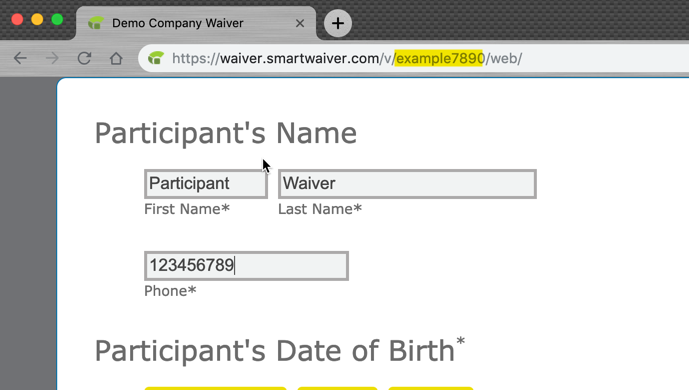
Task: Open the middle yellow date of birth dropdown
Action: point(337,388)
